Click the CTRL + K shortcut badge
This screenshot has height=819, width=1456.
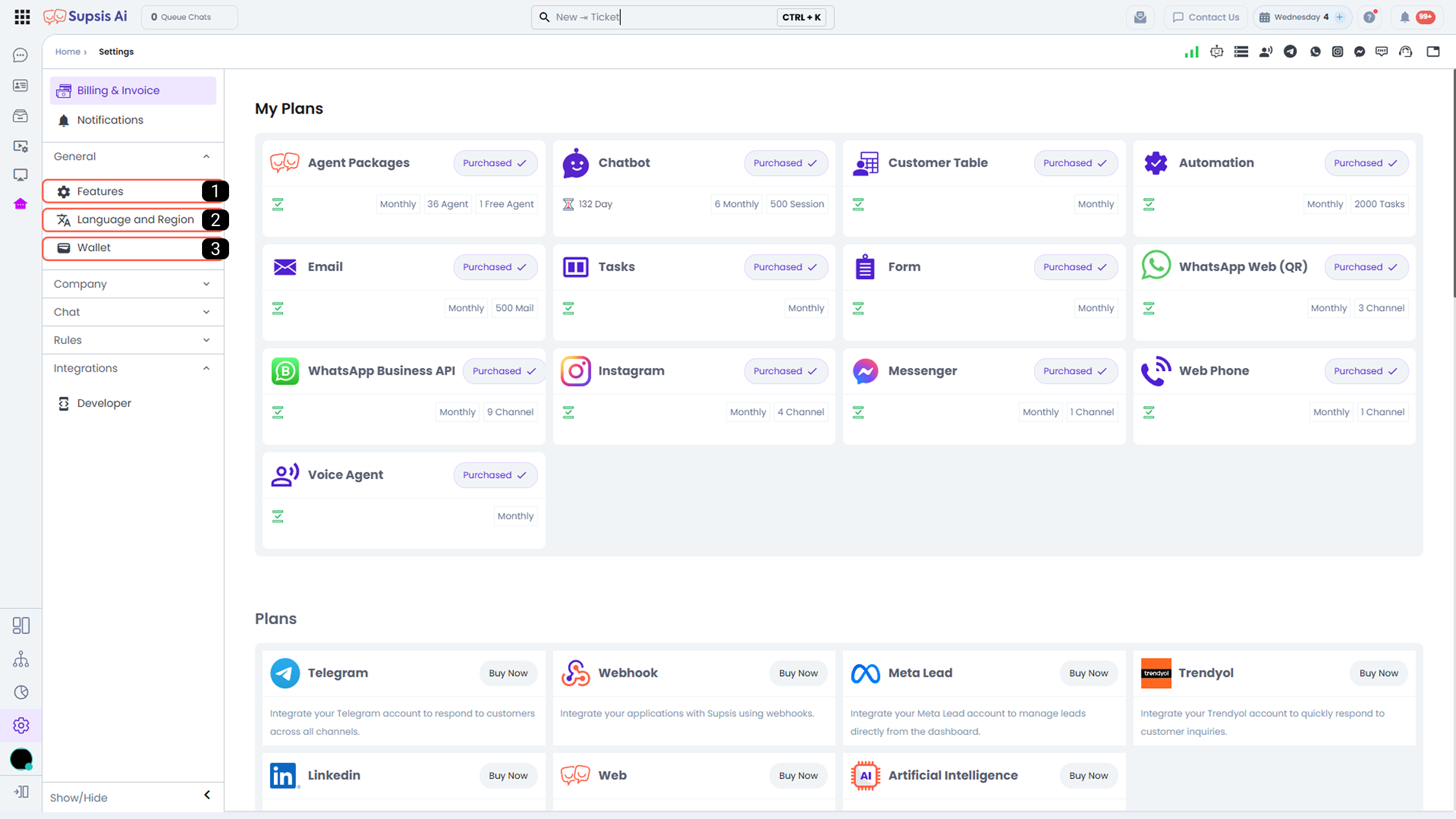click(x=801, y=17)
